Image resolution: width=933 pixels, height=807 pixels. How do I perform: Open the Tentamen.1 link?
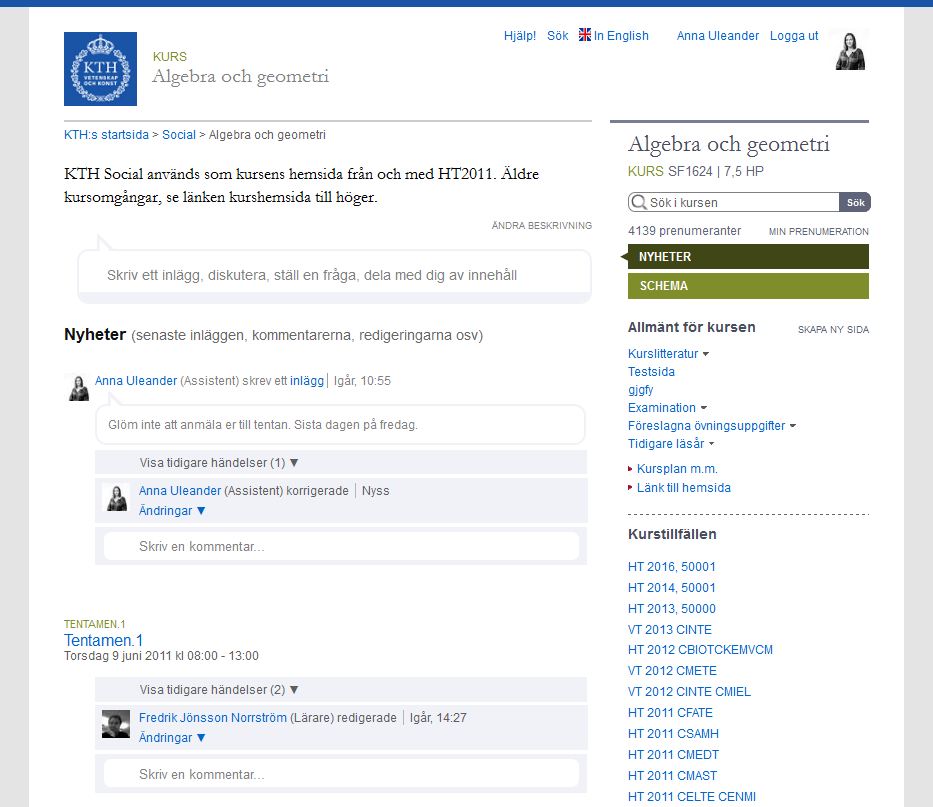(x=103, y=640)
